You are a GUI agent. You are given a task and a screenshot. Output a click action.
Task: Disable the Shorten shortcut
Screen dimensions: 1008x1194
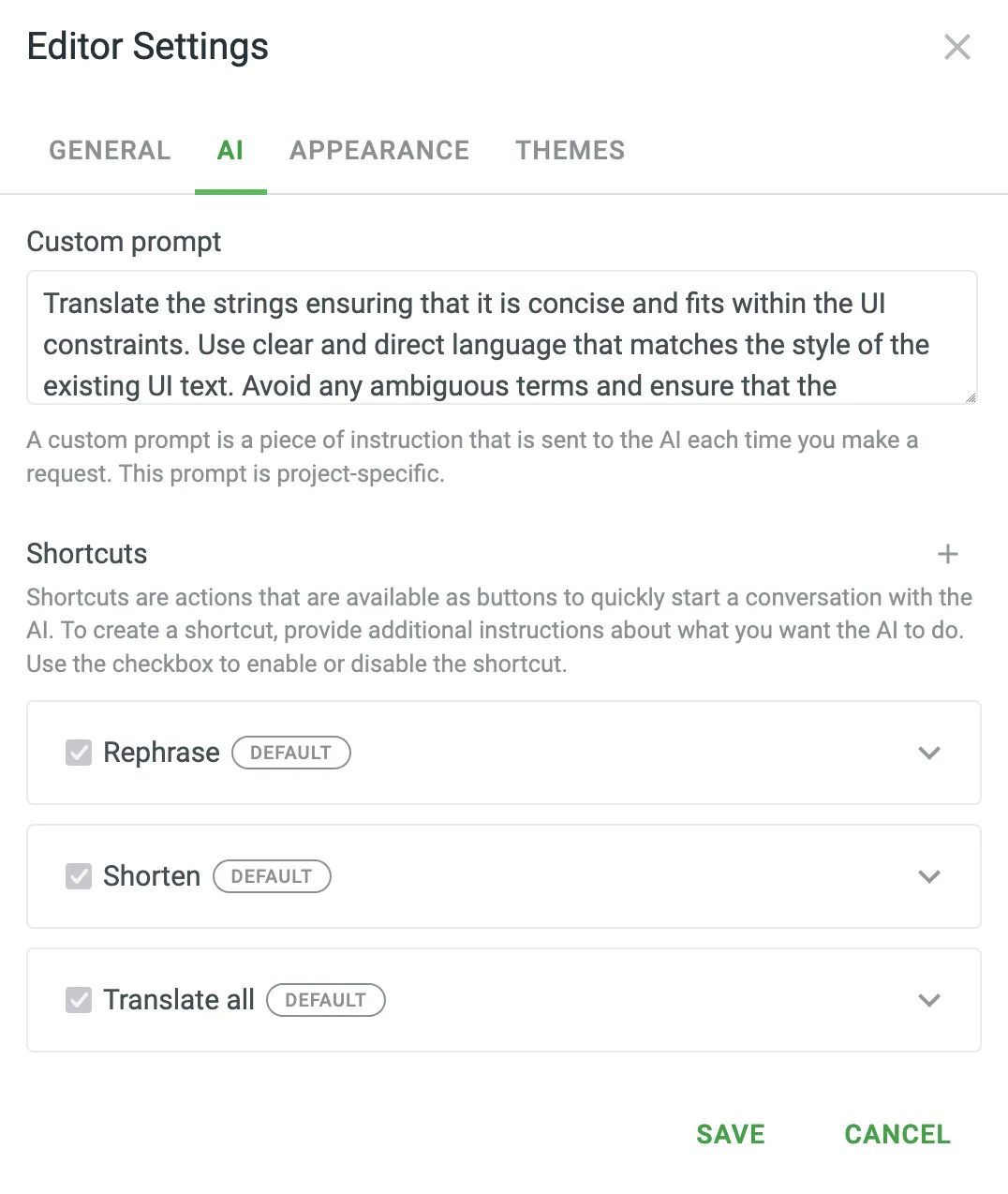pos(79,876)
